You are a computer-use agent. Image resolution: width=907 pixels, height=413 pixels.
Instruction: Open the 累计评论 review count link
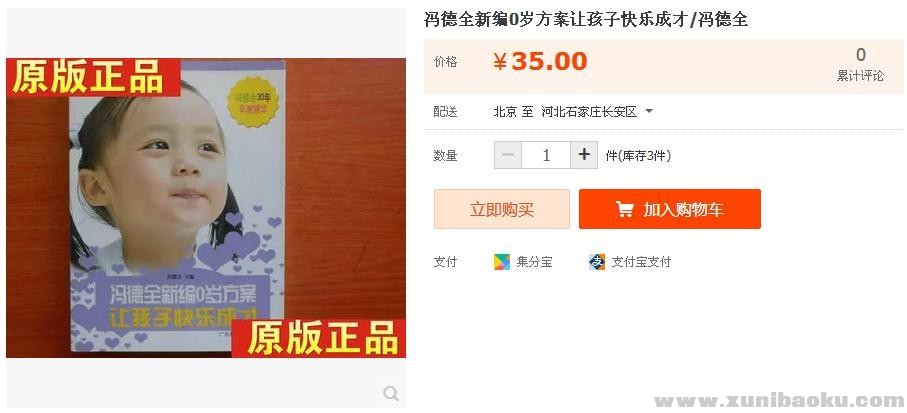coord(861,76)
